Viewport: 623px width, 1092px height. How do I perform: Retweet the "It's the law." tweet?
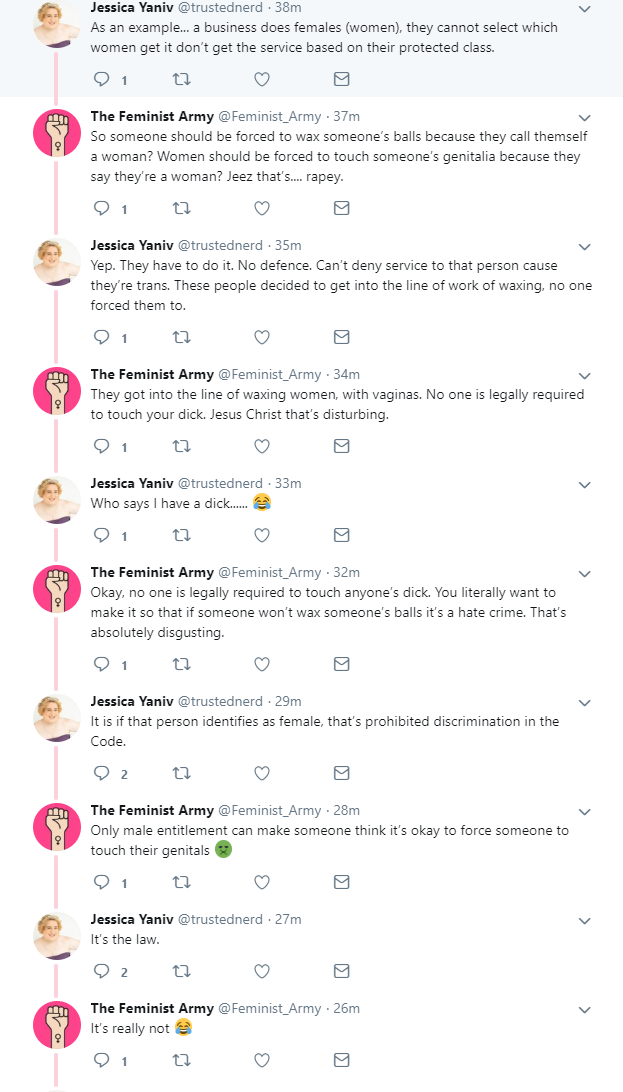pos(181,971)
